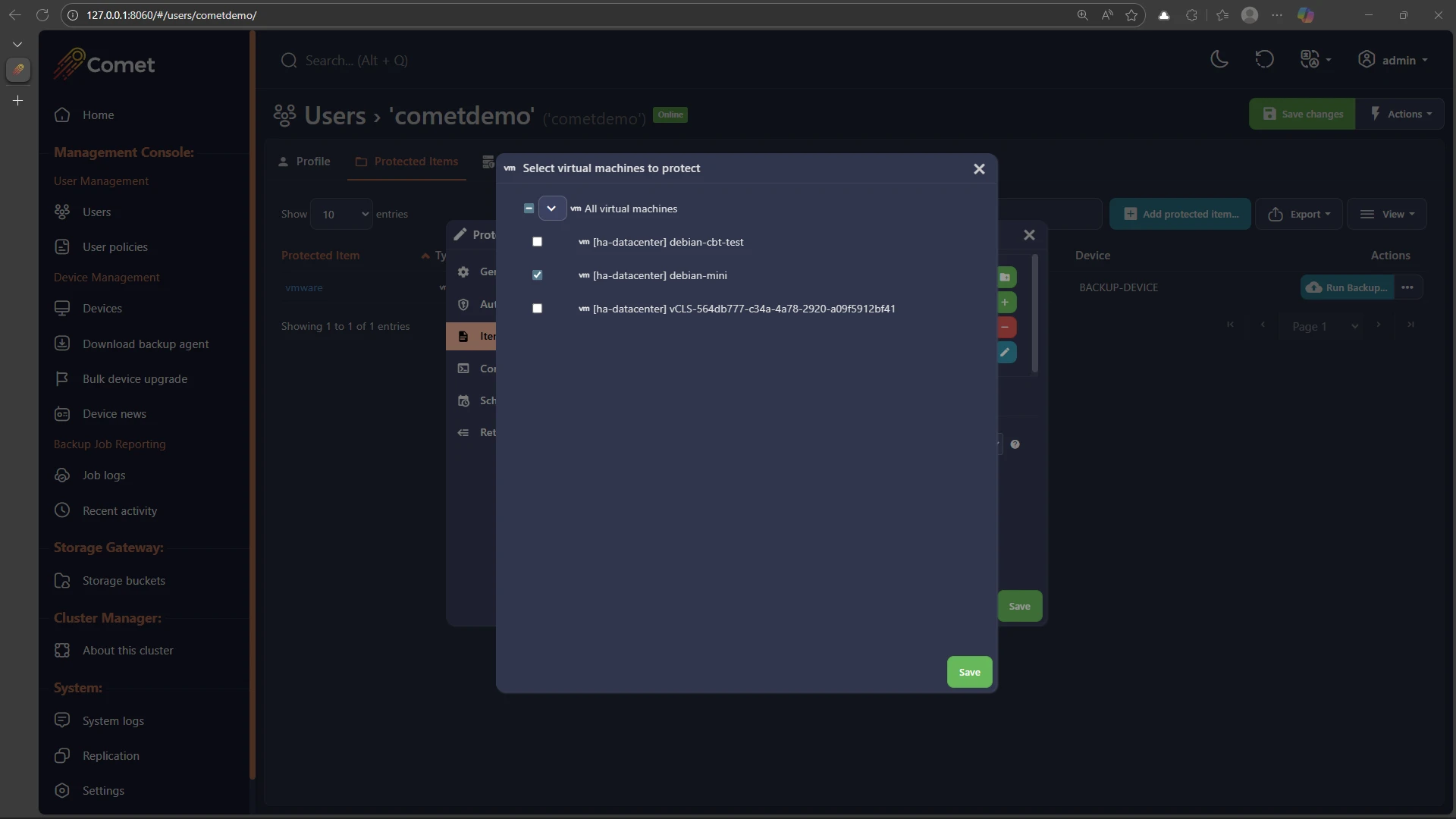
Task: Collapse the All virtual machines tree node
Action: 551,209
